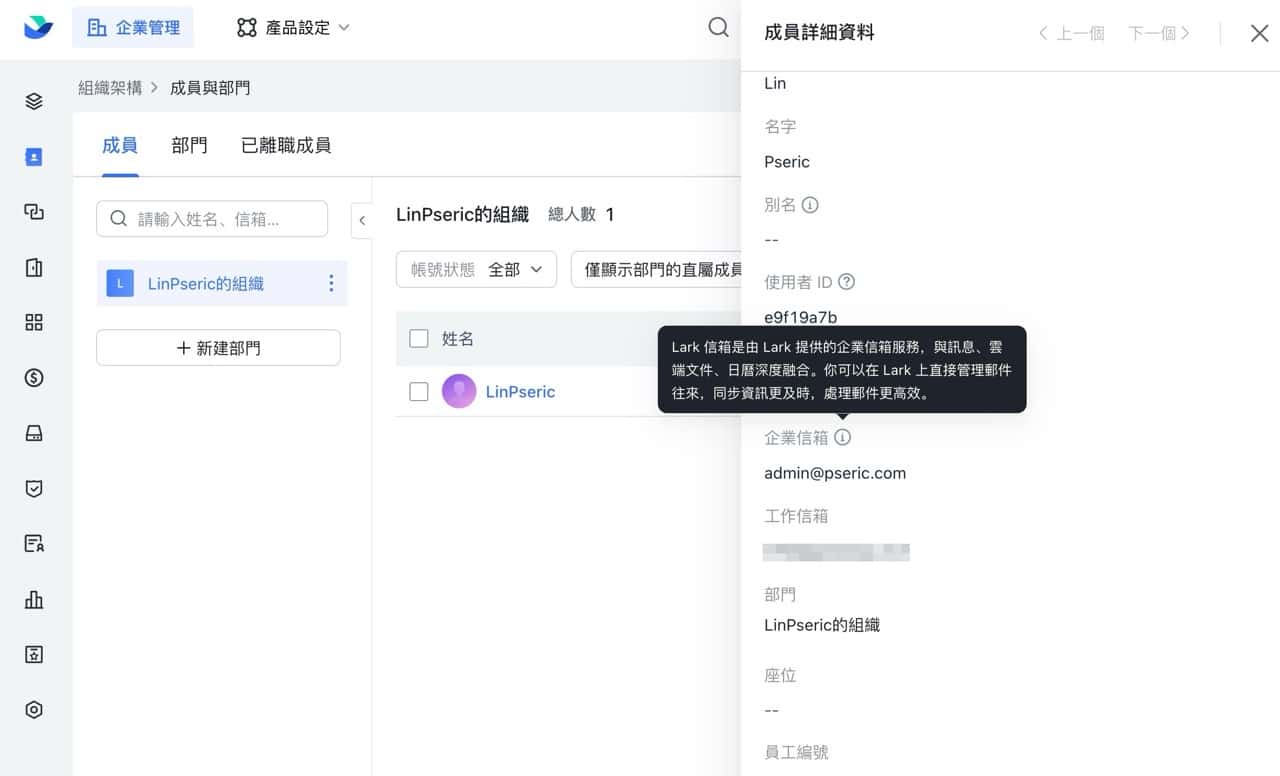Open the billing dollar icon in sidebar
The width and height of the screenshot is (1280, 776).
click(34, 378)
